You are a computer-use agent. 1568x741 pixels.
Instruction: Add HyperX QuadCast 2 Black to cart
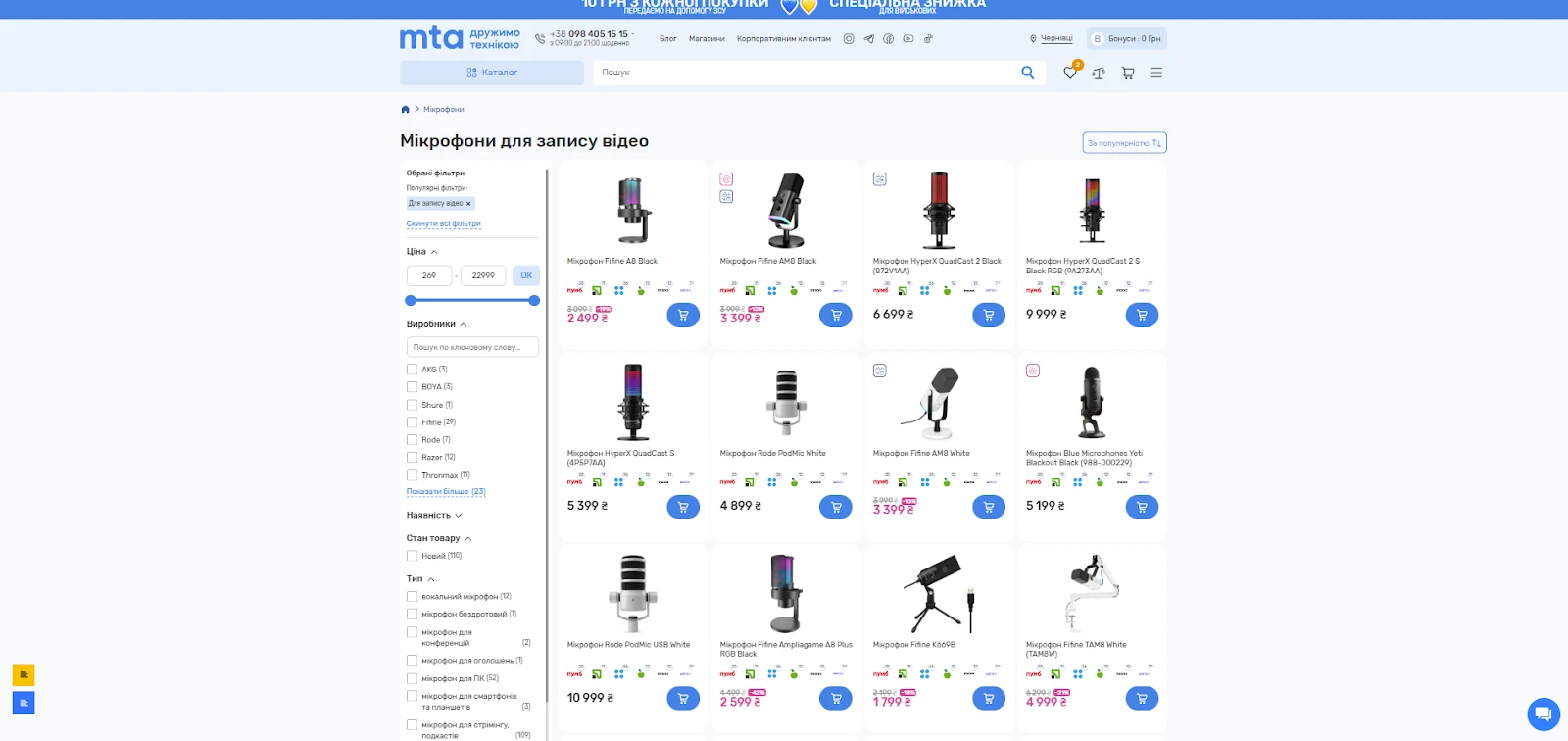pos(989,315)
